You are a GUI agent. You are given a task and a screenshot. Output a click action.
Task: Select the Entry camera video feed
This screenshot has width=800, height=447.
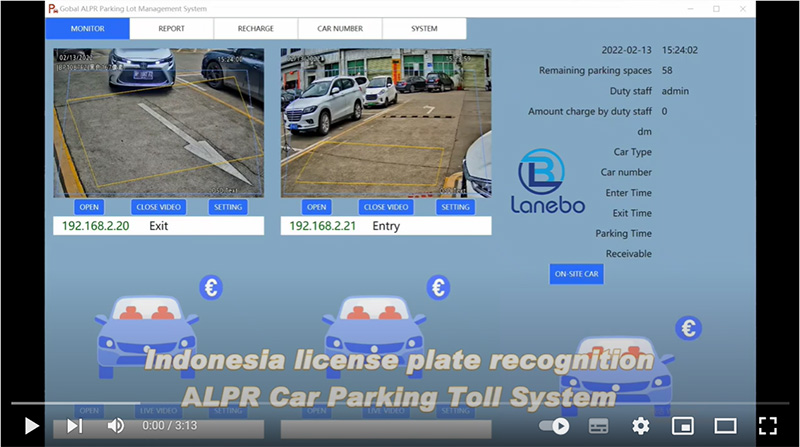tap(386, 123)
